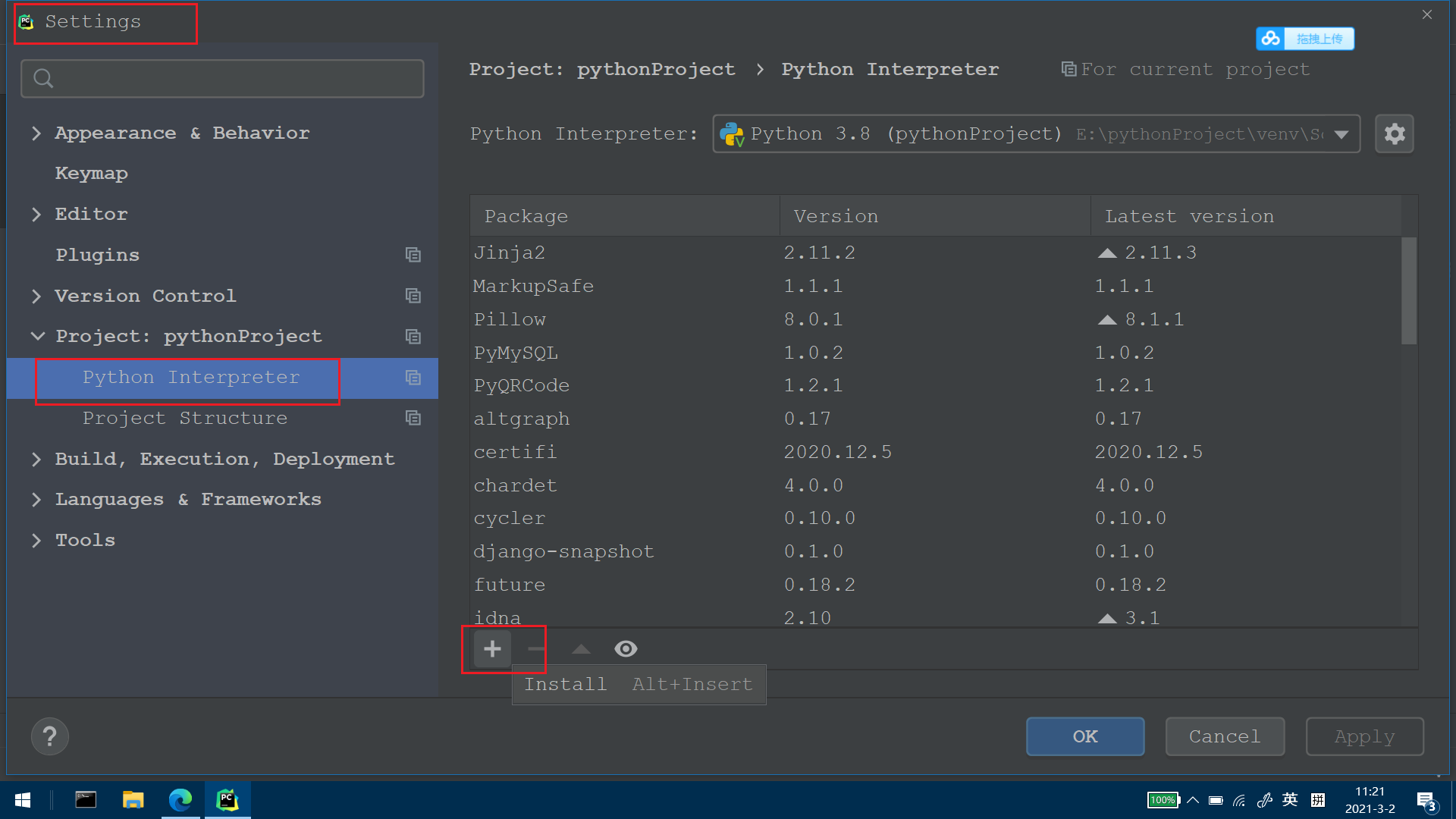Select the MarkupSafe package row

click(936, 287)
